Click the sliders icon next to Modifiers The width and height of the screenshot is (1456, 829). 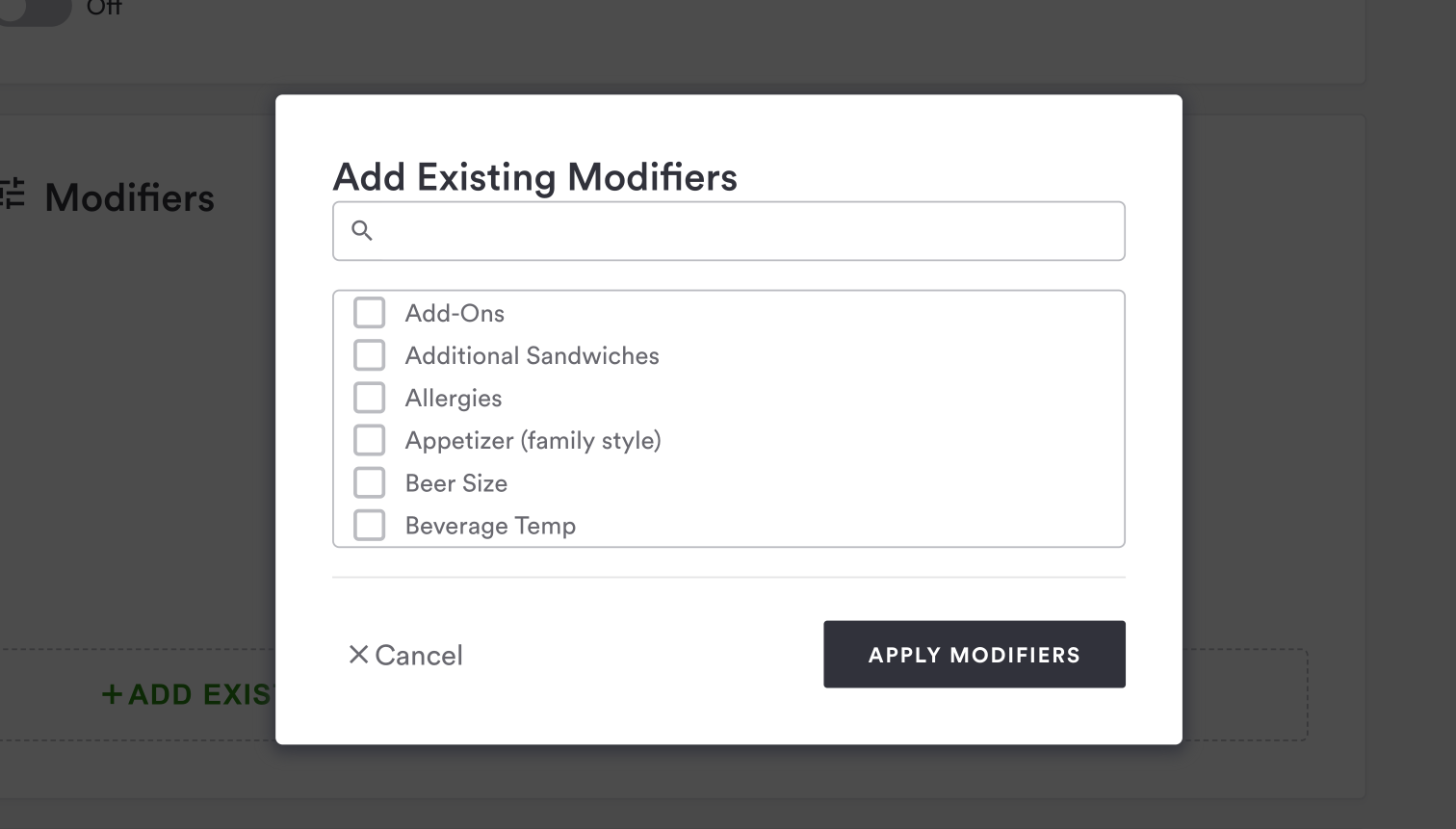(13, 194)
